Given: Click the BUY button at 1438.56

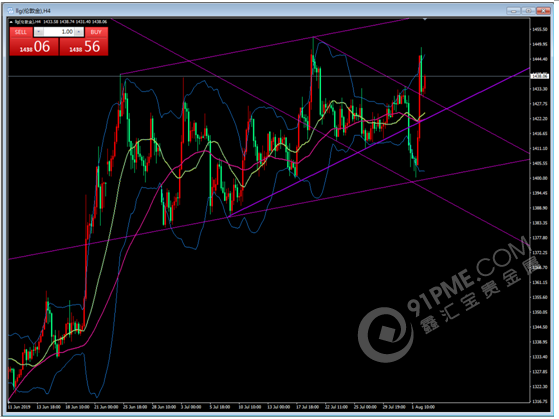Looking at the screenshot, I should point(84,47).
